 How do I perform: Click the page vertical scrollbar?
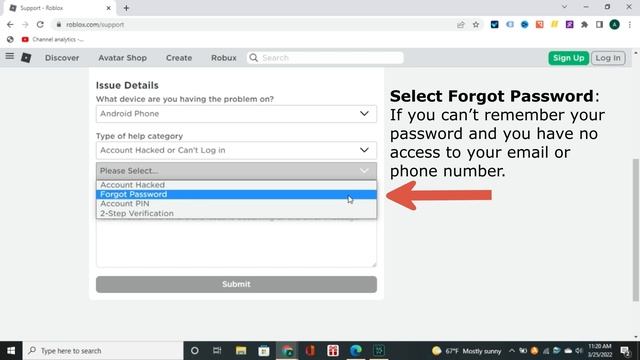(636, 230)
